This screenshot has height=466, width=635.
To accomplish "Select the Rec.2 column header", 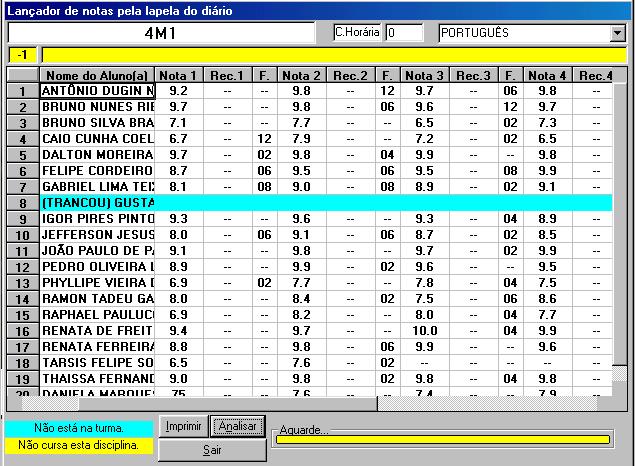I will pos(350,76).
